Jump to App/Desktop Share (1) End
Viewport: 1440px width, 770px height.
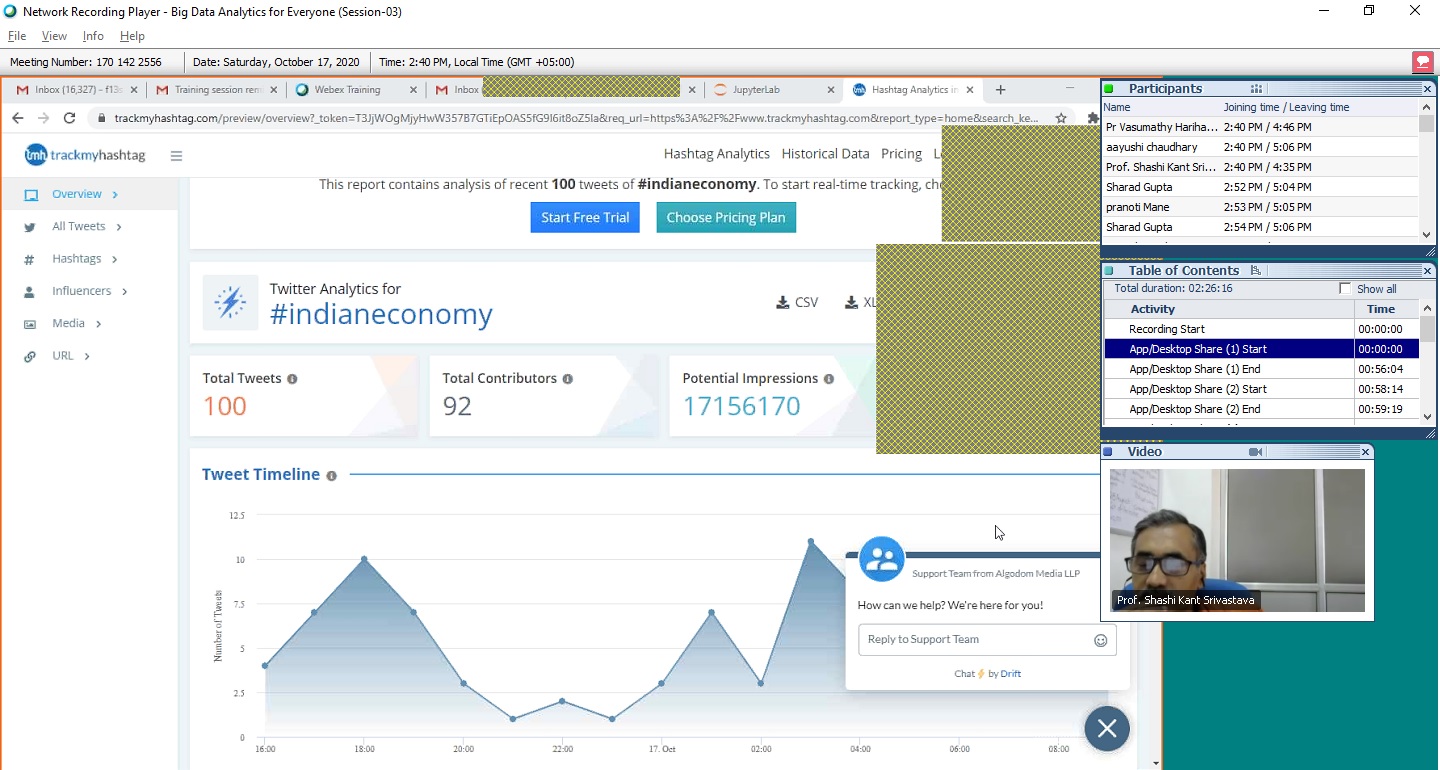(1260, 369)
